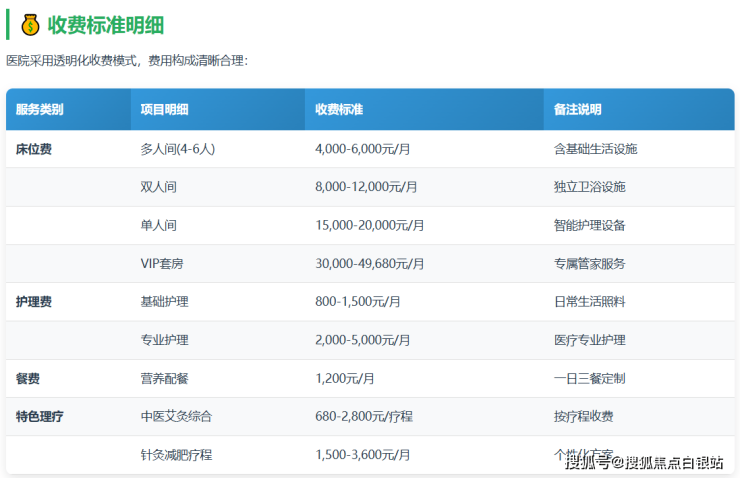The width and height of the screenshot is (740, 478).
Task: Select the 项目明细 column header
Action: tap(165, 110)
